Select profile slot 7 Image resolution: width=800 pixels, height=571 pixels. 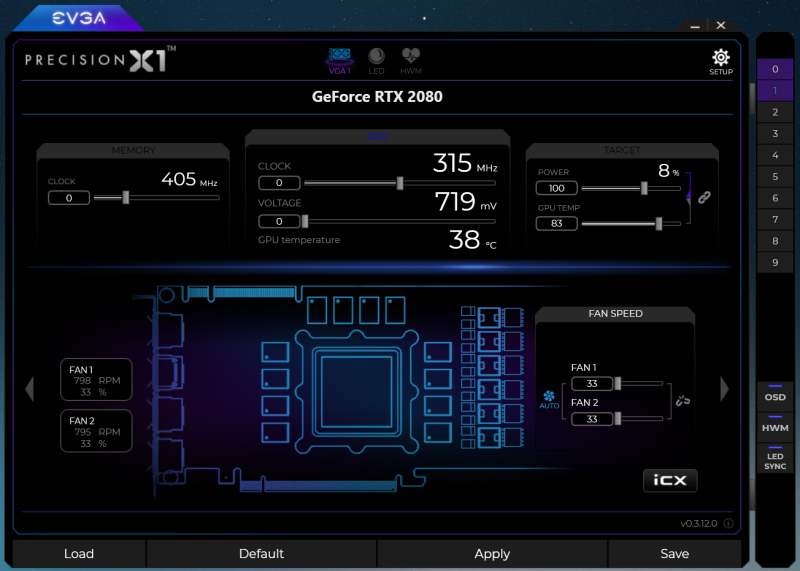point(775,219)
